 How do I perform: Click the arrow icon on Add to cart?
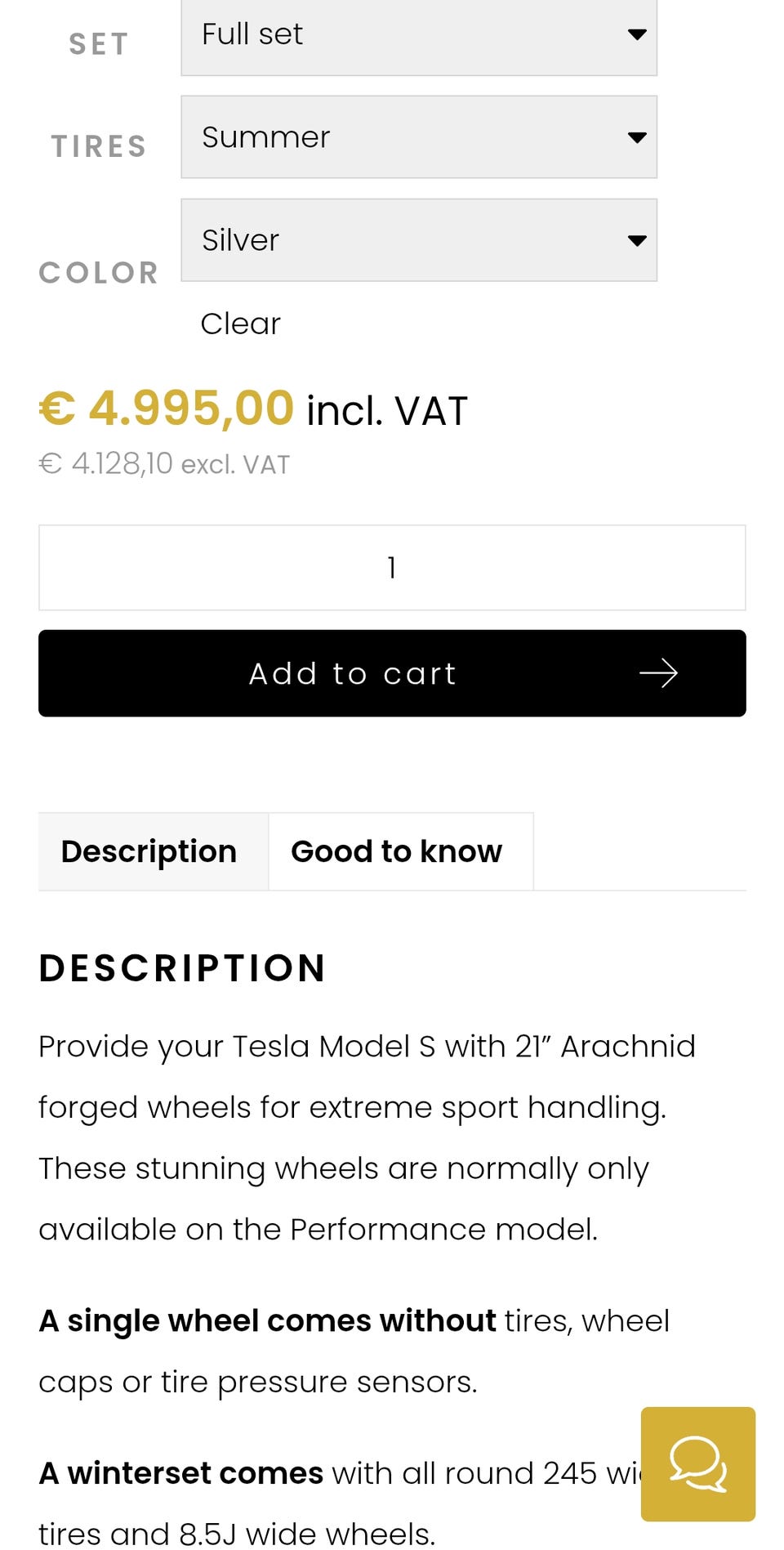click(x=658, y=673)
